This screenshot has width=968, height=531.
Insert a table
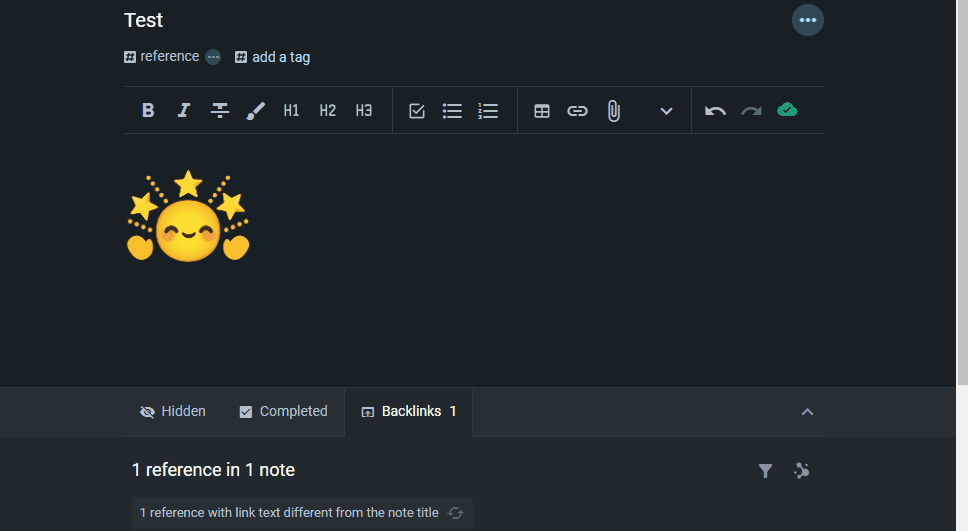[x=542, y=111]
